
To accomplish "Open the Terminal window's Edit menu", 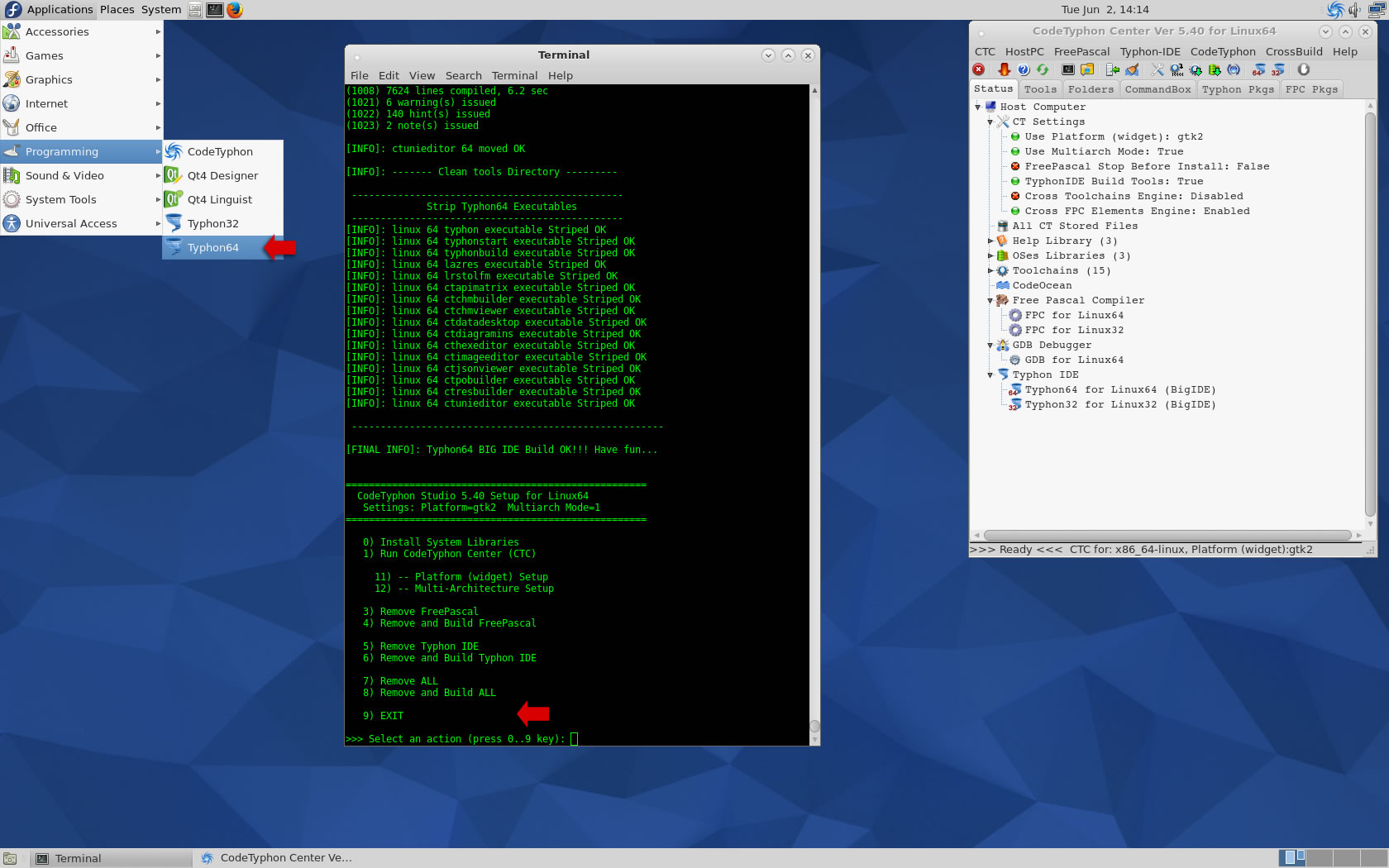I will point(389,75).
